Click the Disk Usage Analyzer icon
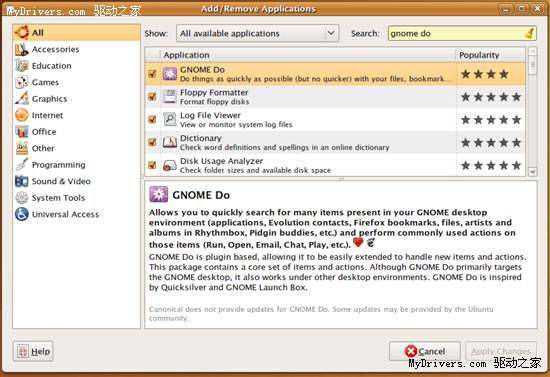 tap(170, 165)
